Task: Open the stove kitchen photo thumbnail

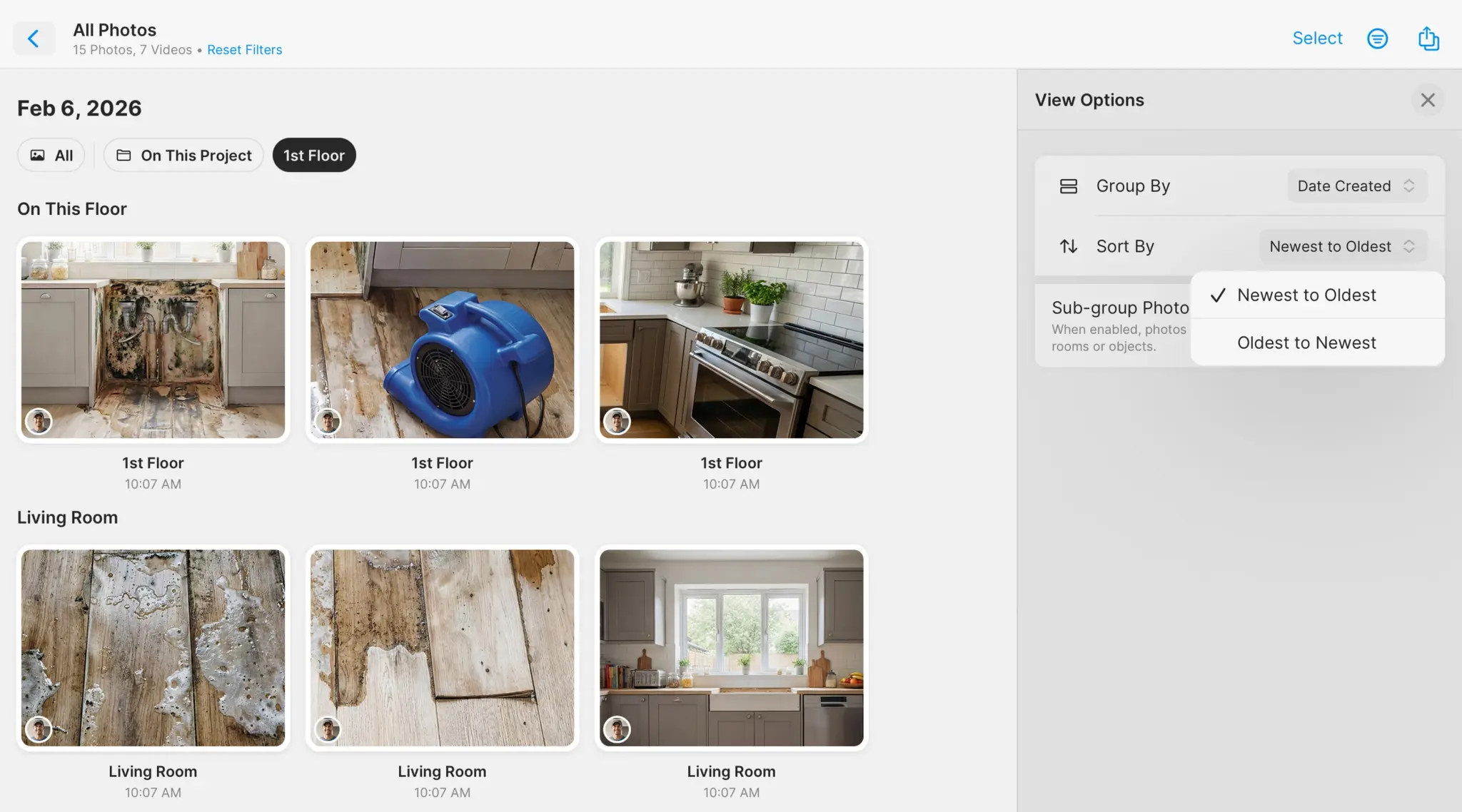Action: pos(731,340)
